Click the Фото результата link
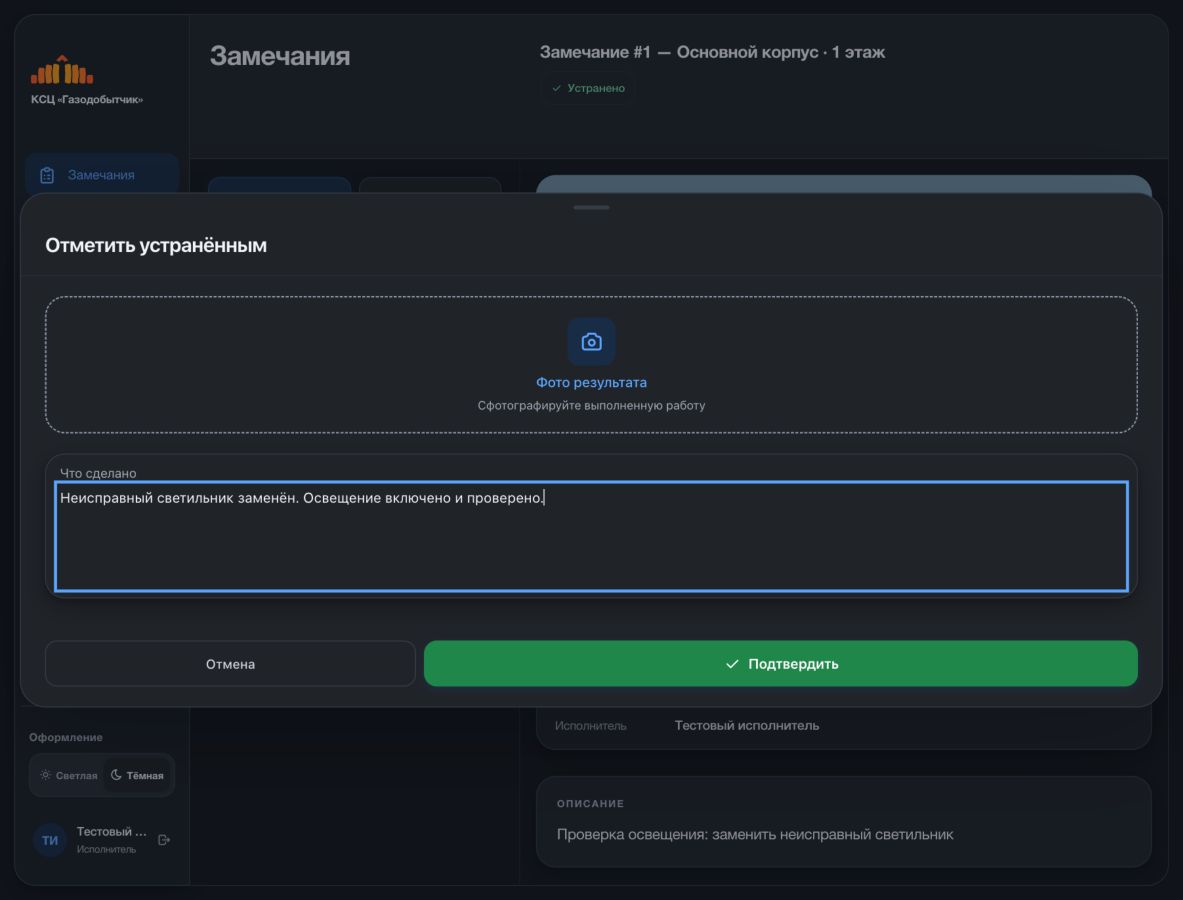Viewport: 1183px width, 900px height. point(591,382)
